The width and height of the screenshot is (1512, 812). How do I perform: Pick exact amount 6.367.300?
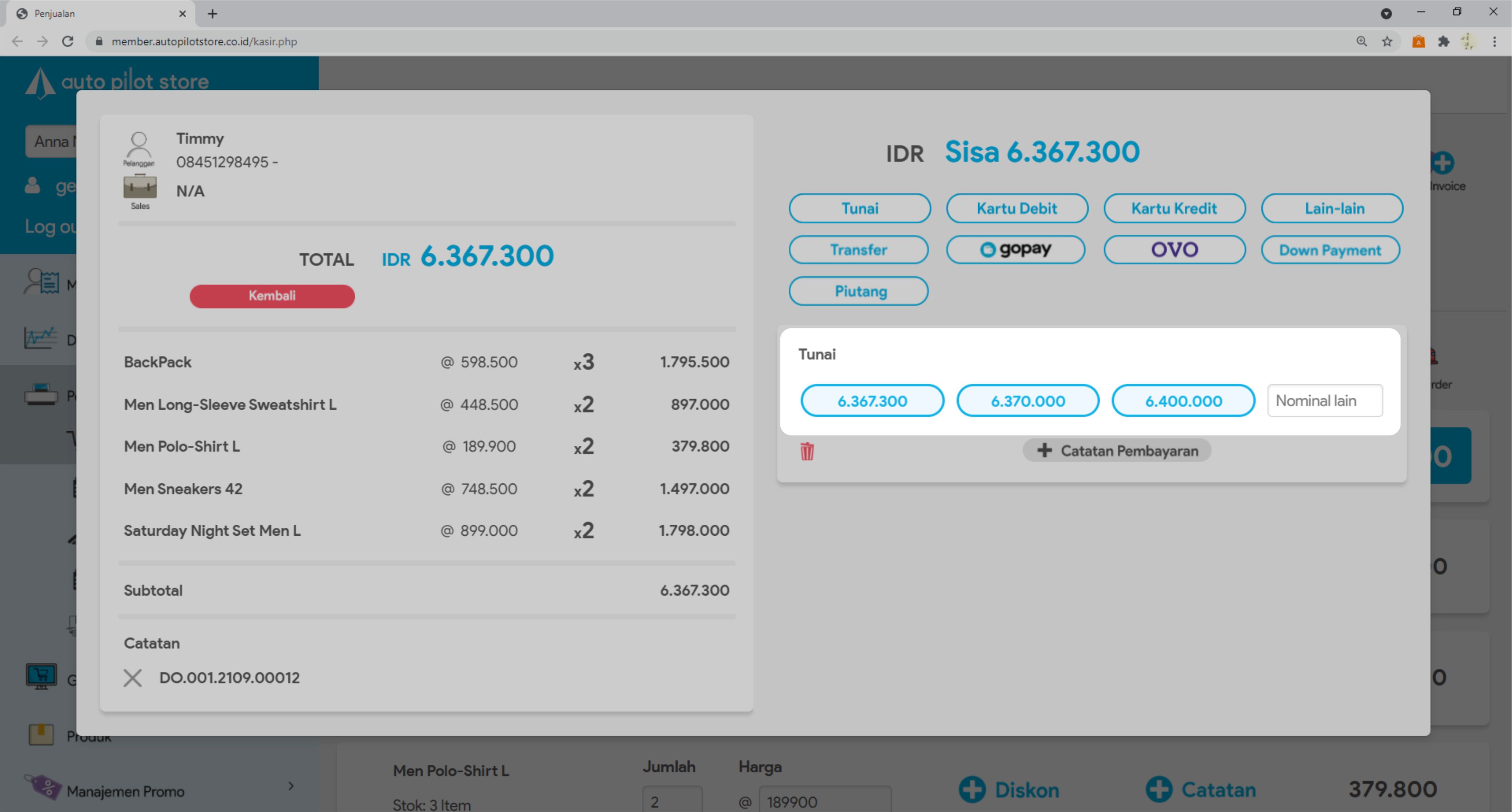871,401
